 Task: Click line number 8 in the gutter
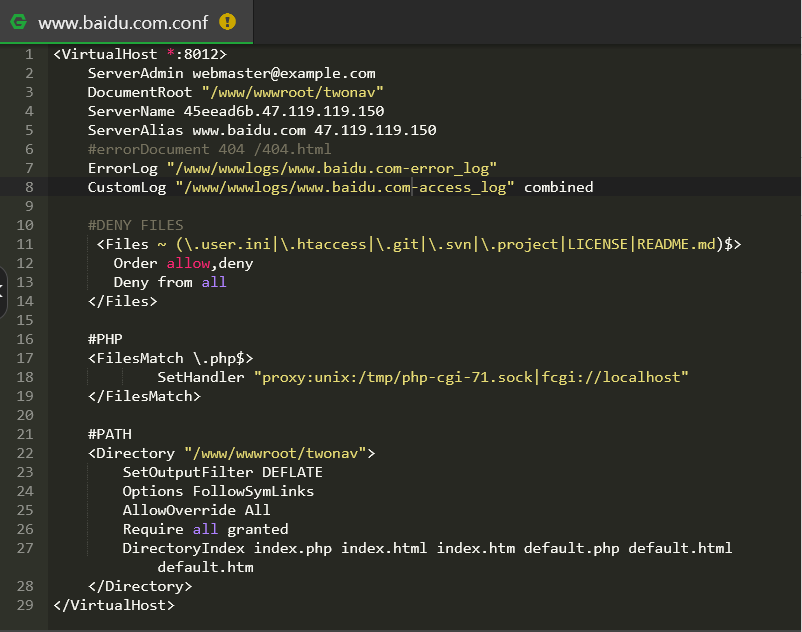coord(29,187)
